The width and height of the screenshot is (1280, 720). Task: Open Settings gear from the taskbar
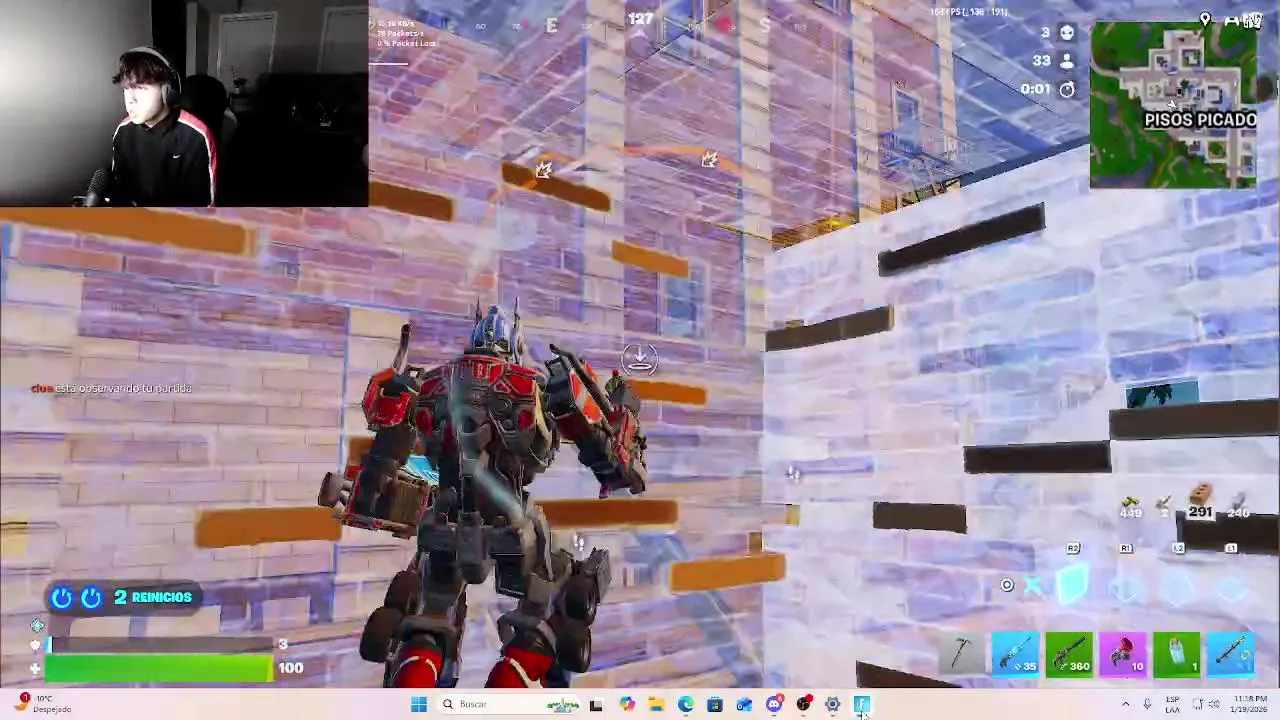pos(832,704)
